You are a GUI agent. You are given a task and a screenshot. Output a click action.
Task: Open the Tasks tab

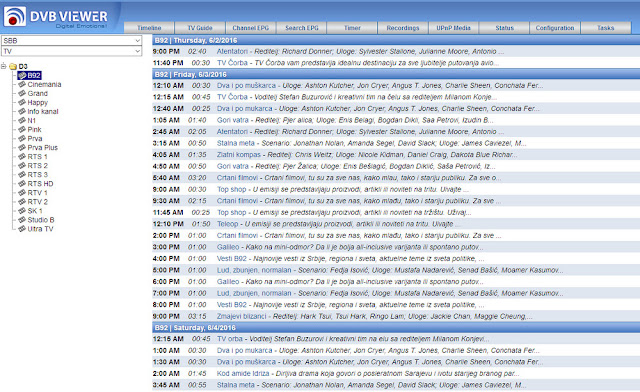605,28
